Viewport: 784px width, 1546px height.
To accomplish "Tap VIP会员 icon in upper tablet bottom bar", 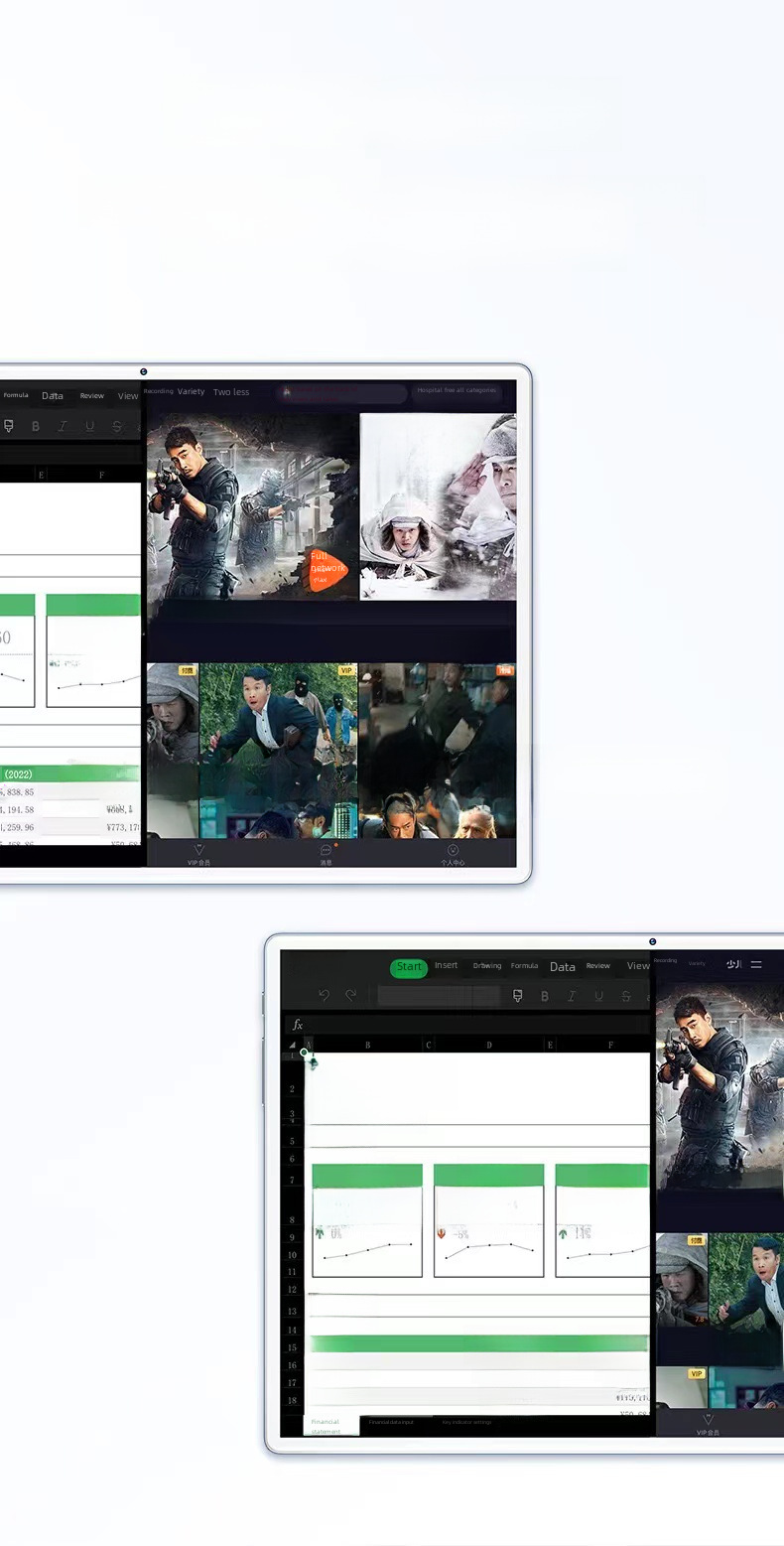I will [x=198, y=854].
